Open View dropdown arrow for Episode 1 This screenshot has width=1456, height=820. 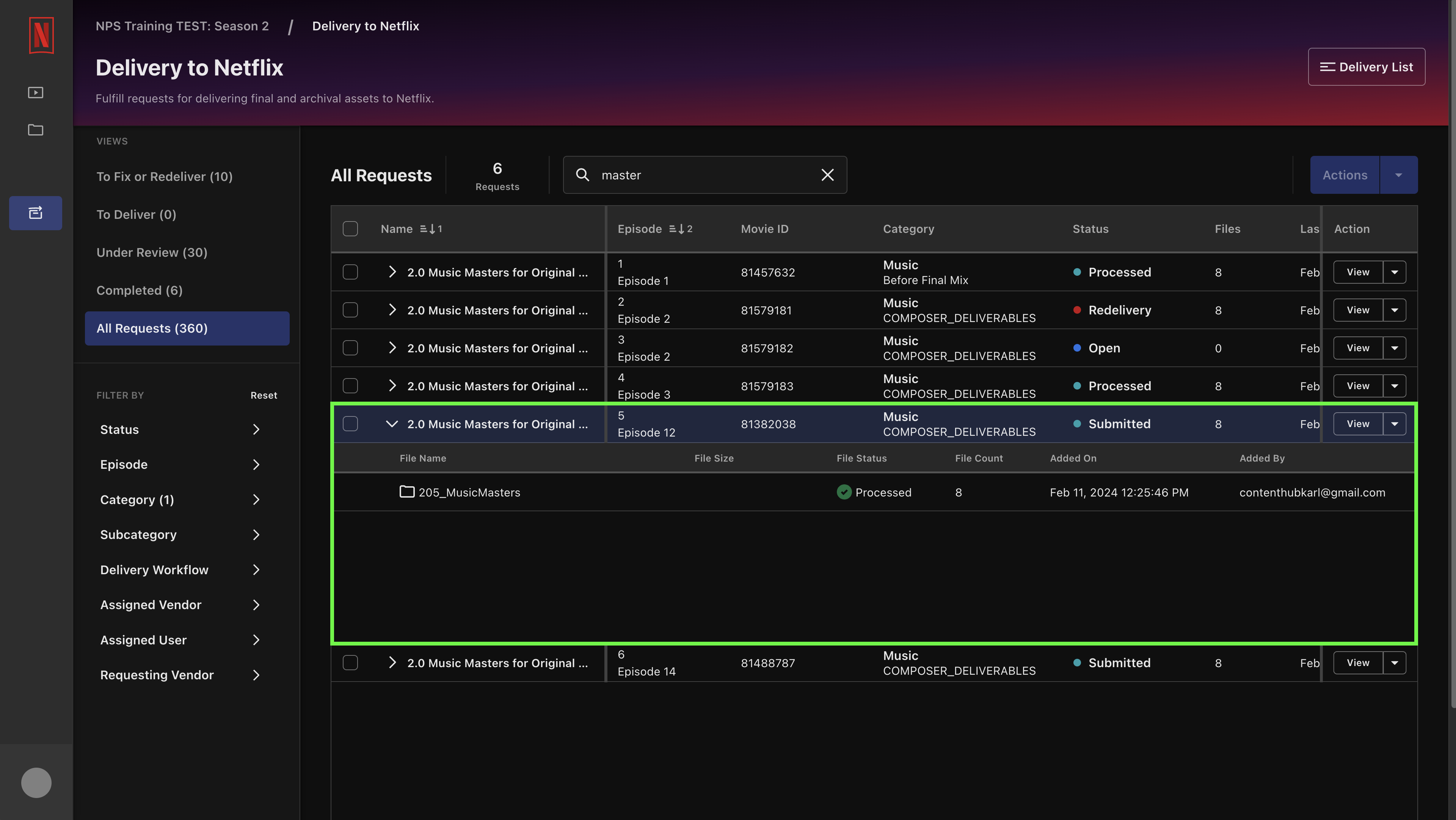click(1395, 272)
